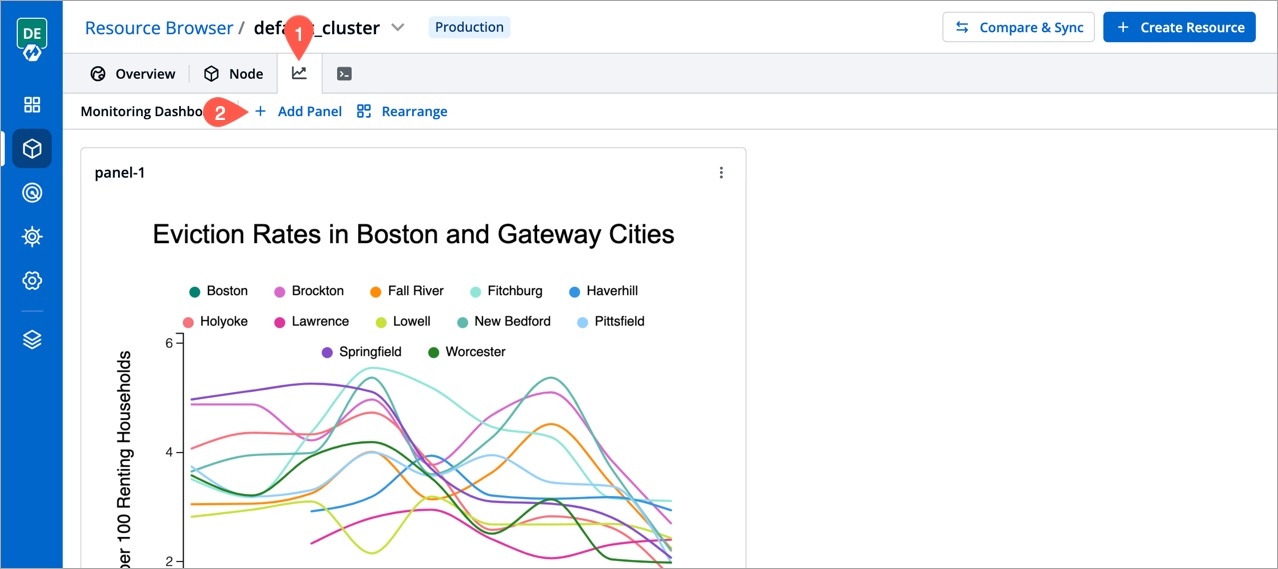Click the Create Resource button
The image size is (1278, 569).
point(1180,28)
